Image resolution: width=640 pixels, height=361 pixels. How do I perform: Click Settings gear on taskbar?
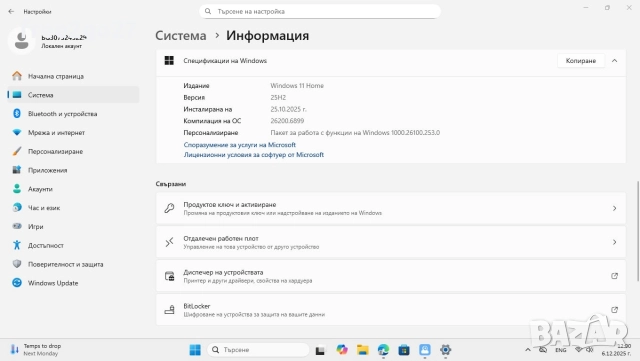(445, 350)
